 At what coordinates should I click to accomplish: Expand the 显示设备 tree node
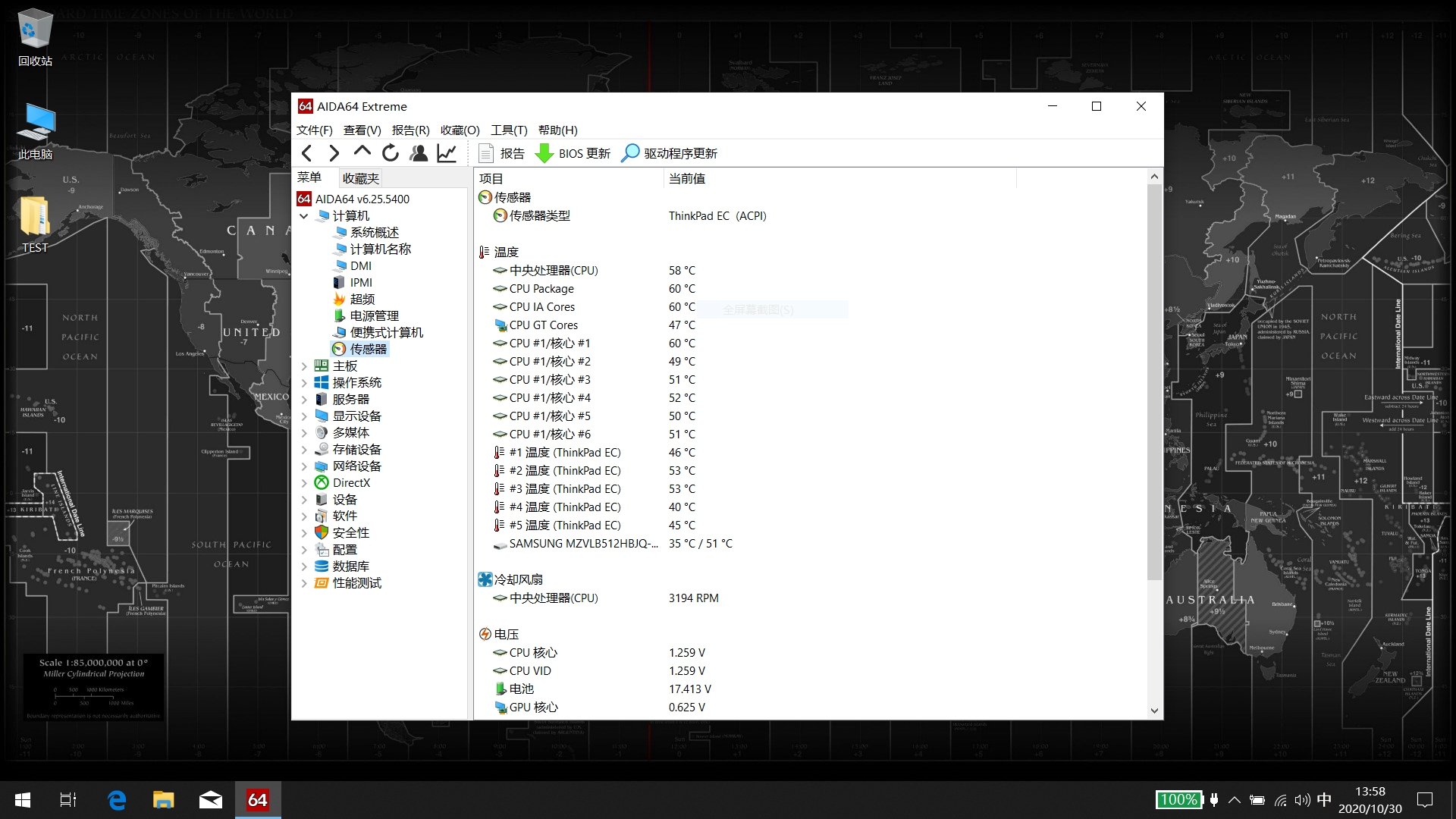point(304,416)
